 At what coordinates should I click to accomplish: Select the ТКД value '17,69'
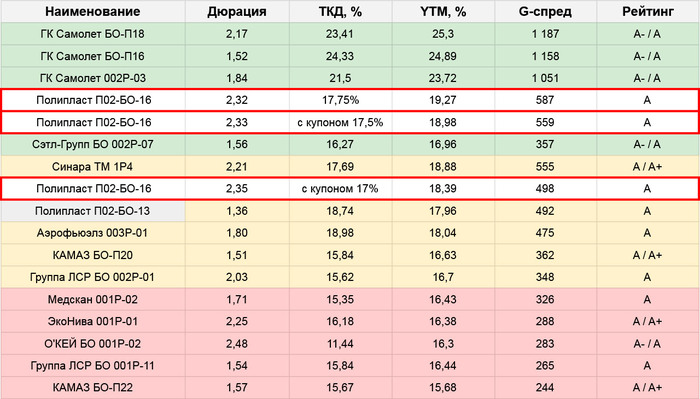[x=340, y=166]
